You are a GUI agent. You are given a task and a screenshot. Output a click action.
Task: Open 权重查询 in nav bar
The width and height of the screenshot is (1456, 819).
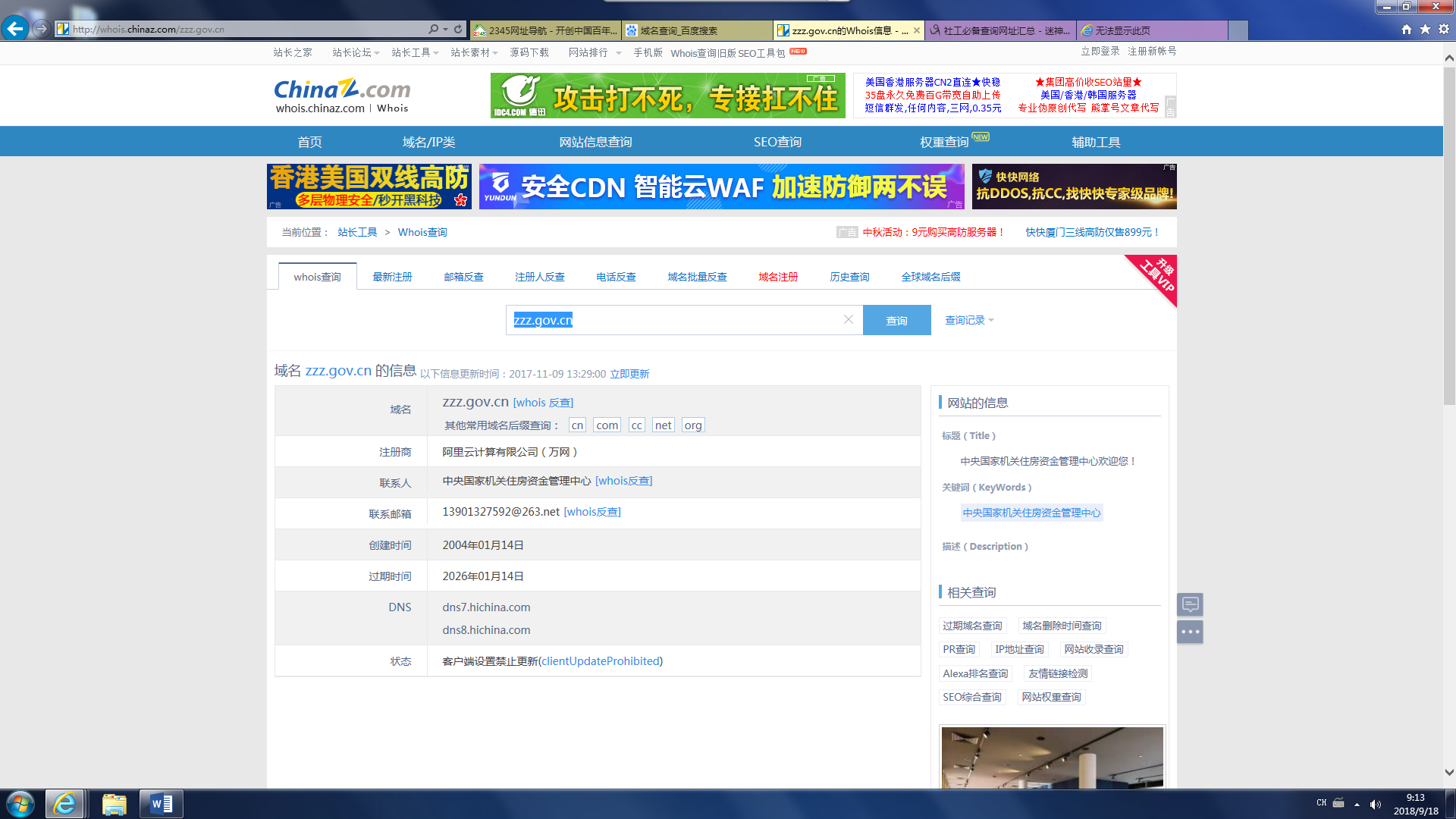944,142
